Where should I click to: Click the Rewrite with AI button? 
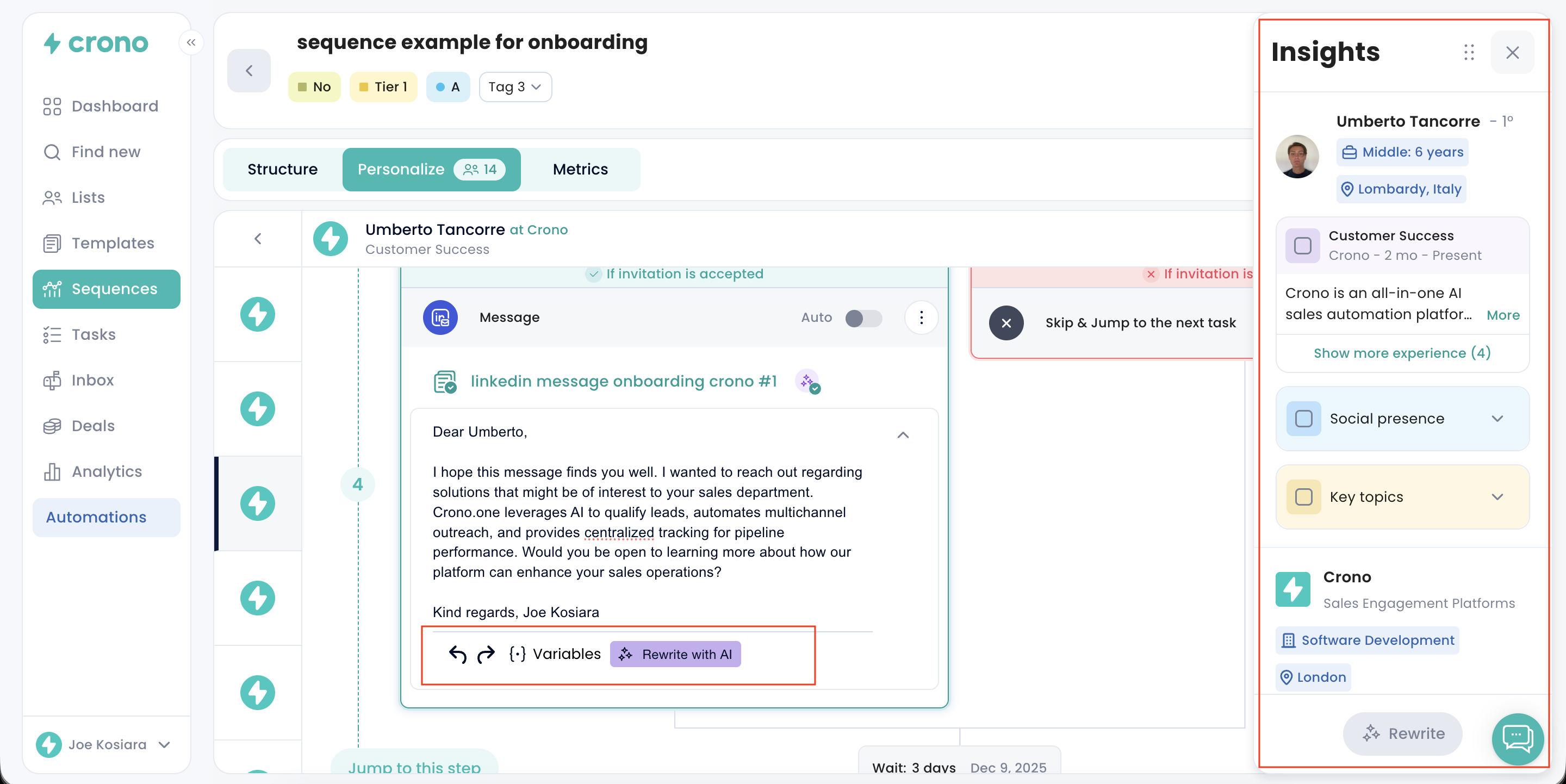point(675,654)
